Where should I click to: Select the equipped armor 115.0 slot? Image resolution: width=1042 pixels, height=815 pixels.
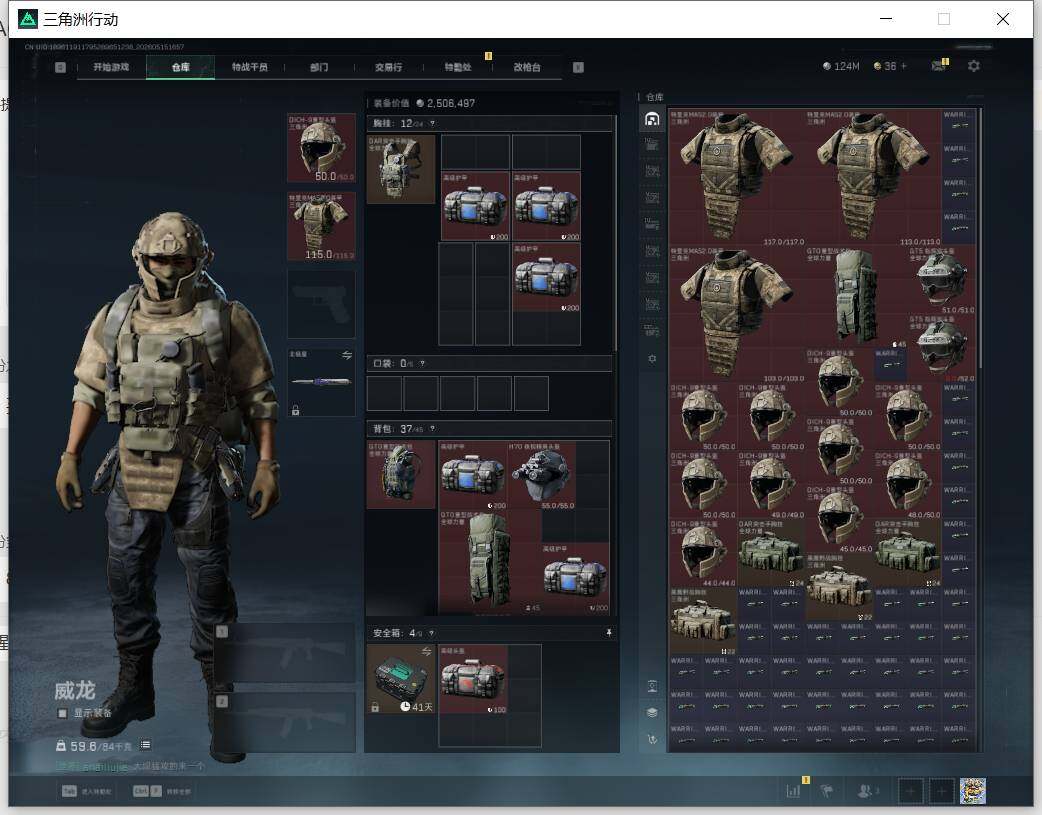(321, 226)
